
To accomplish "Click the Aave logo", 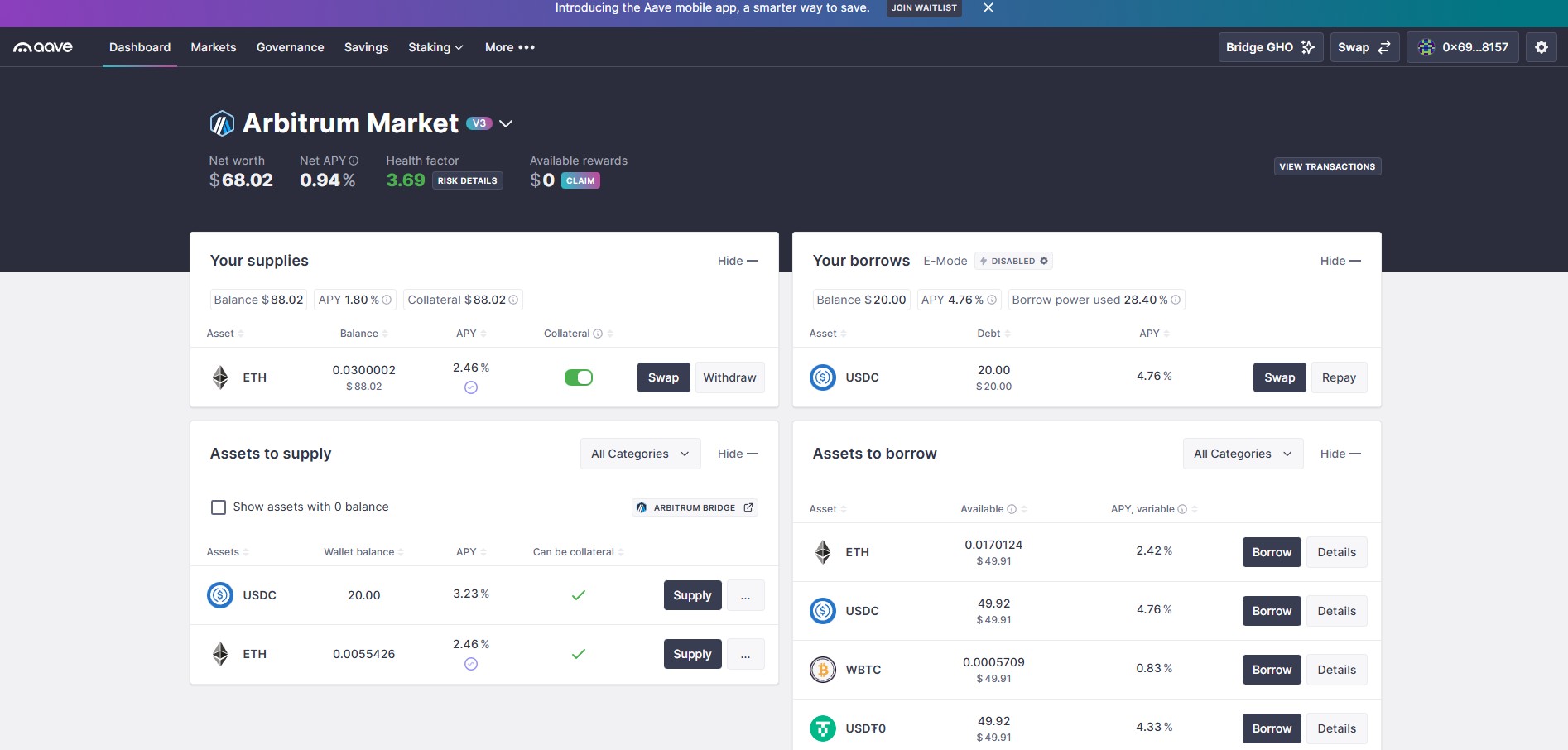I will [43, 47].
